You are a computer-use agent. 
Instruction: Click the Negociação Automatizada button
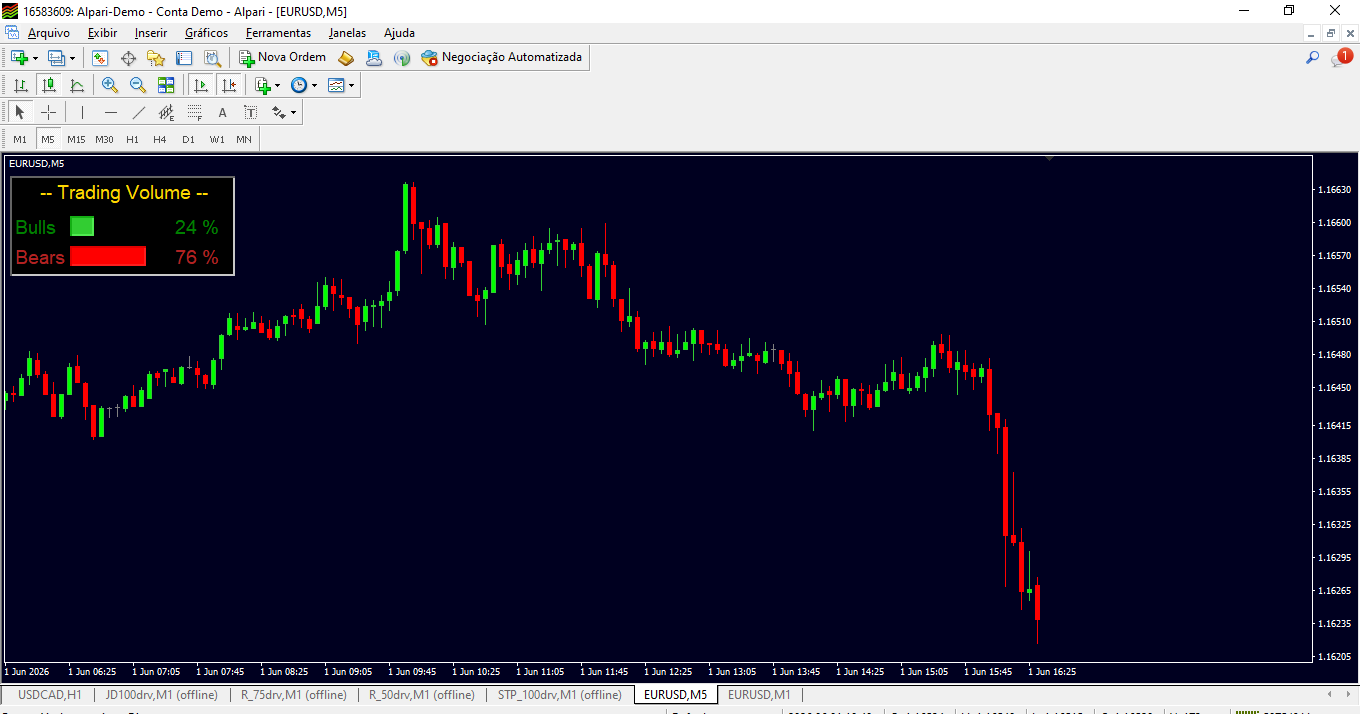[501, 58]
